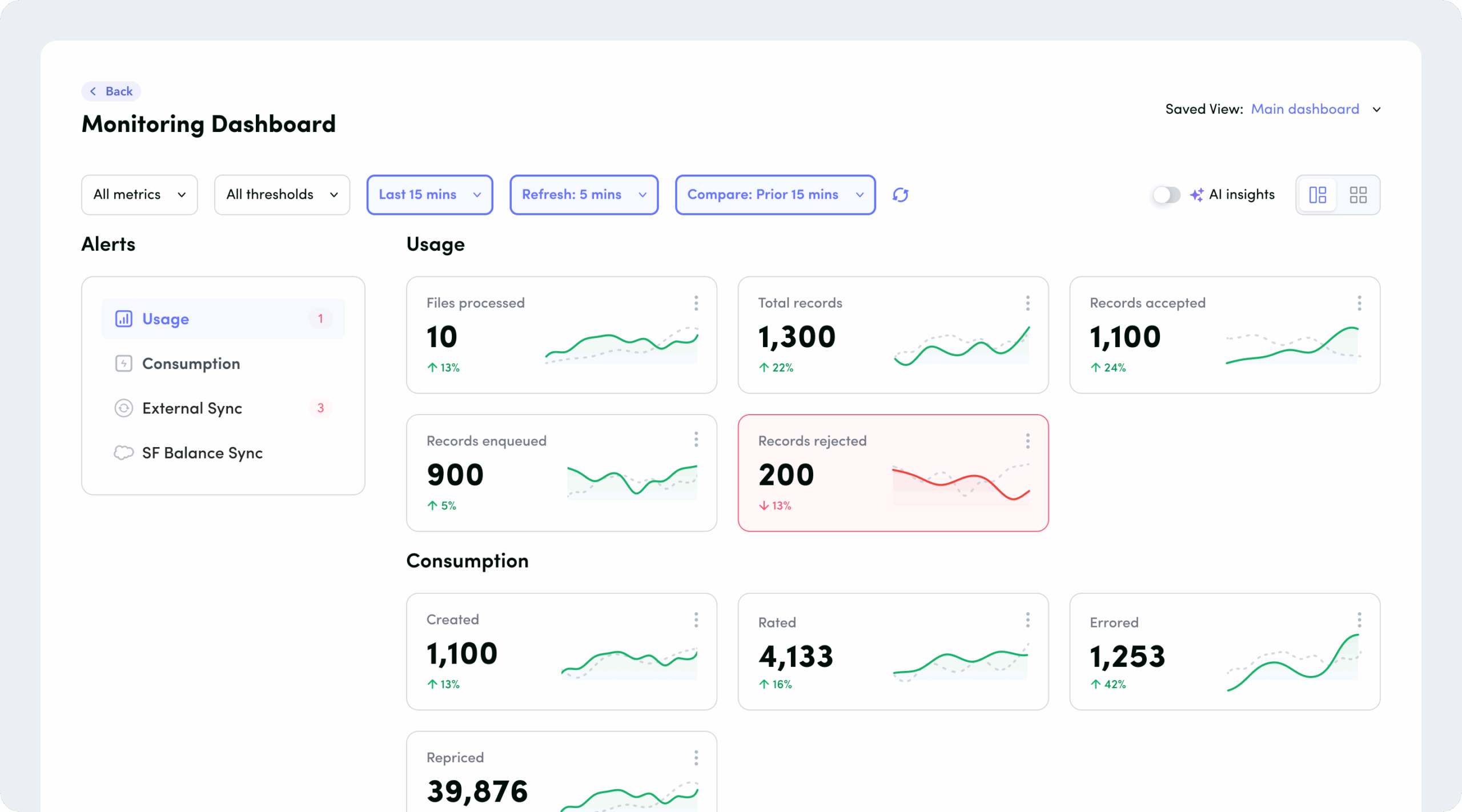Viewport: 1462px width, 812px height.
Task: Switch to split panel layout view
Action: pos(1318,195)
